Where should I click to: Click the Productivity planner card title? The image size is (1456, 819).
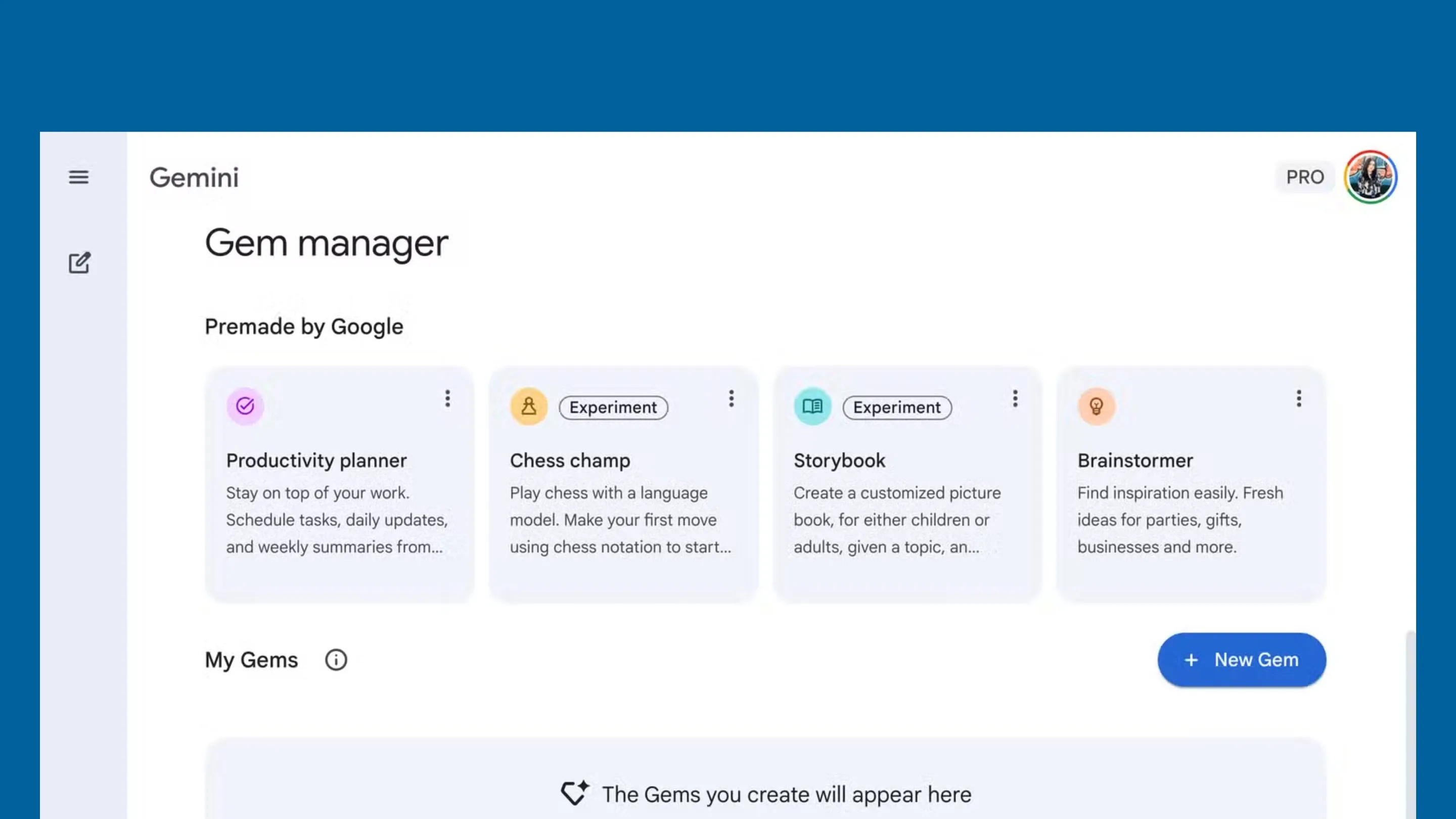[316, 461]
